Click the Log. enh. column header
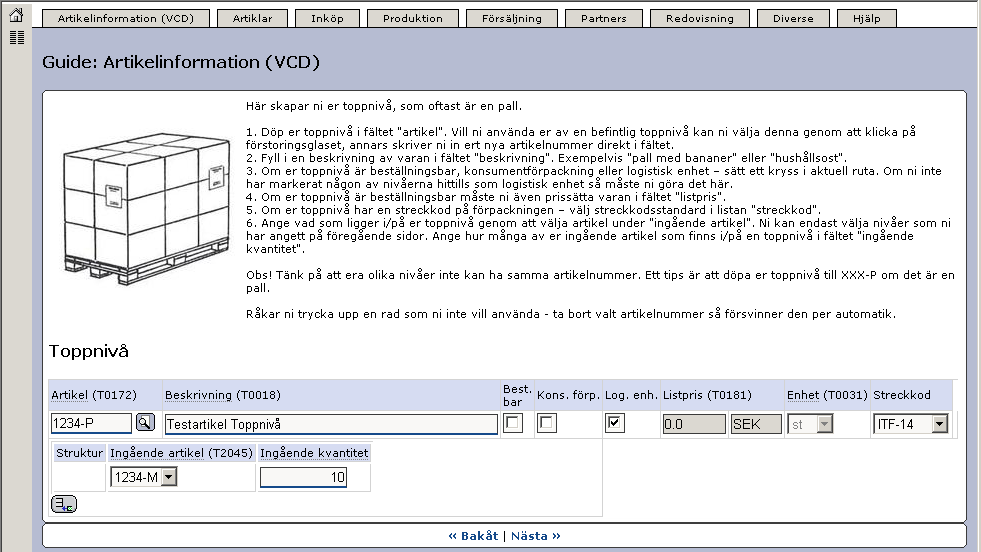Image resolution: width=981 pixels, height=552 pixels. tap(631, 395)
